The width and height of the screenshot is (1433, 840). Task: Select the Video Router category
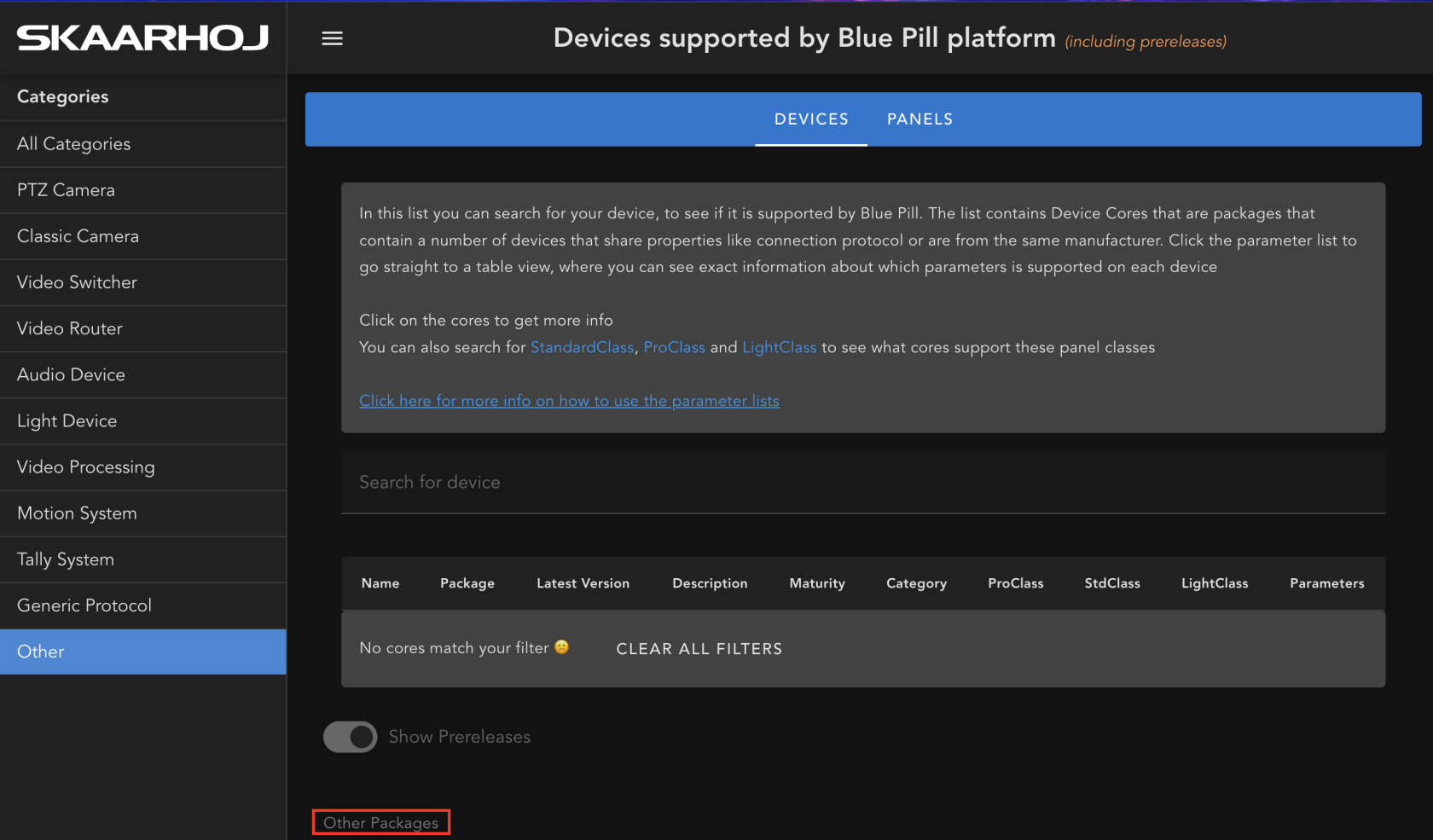(143, 328)
